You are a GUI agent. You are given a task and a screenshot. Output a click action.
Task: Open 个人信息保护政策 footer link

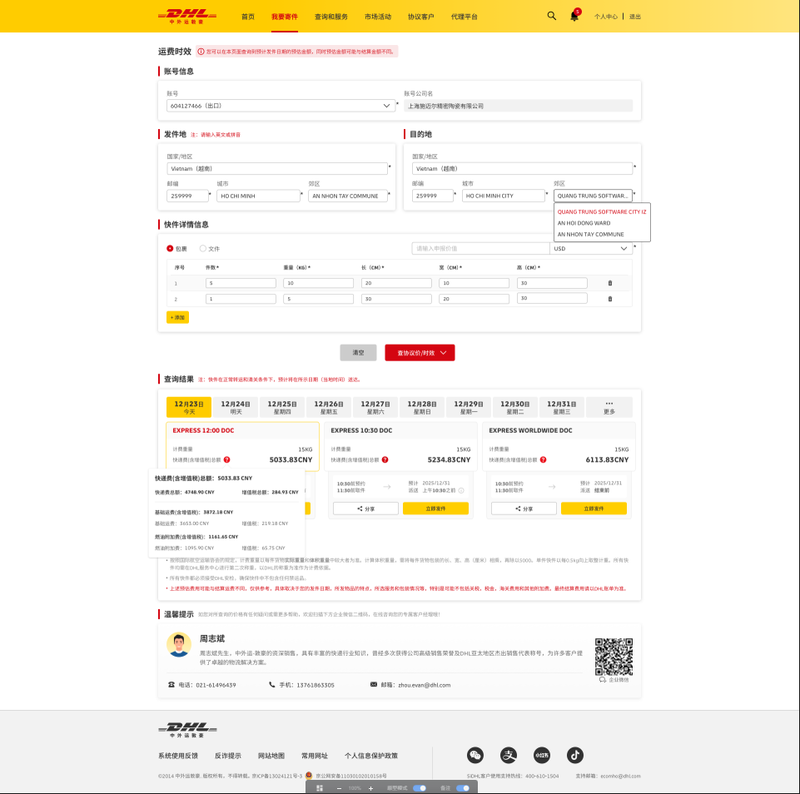[x=371, y=756]
